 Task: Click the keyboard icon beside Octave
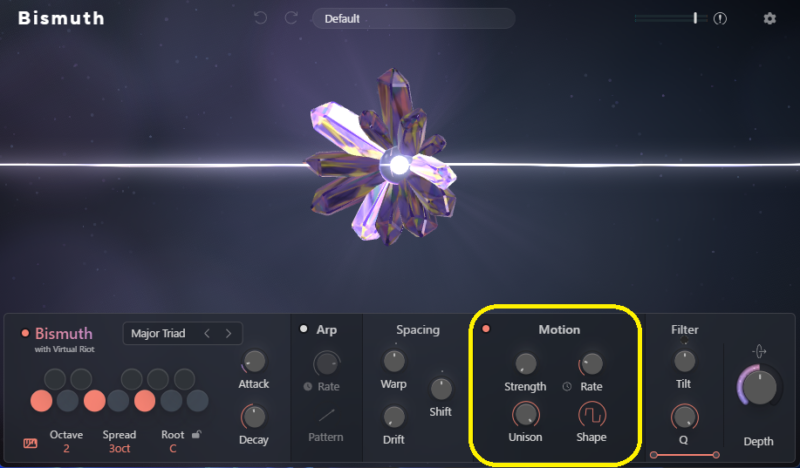point(30,443)
